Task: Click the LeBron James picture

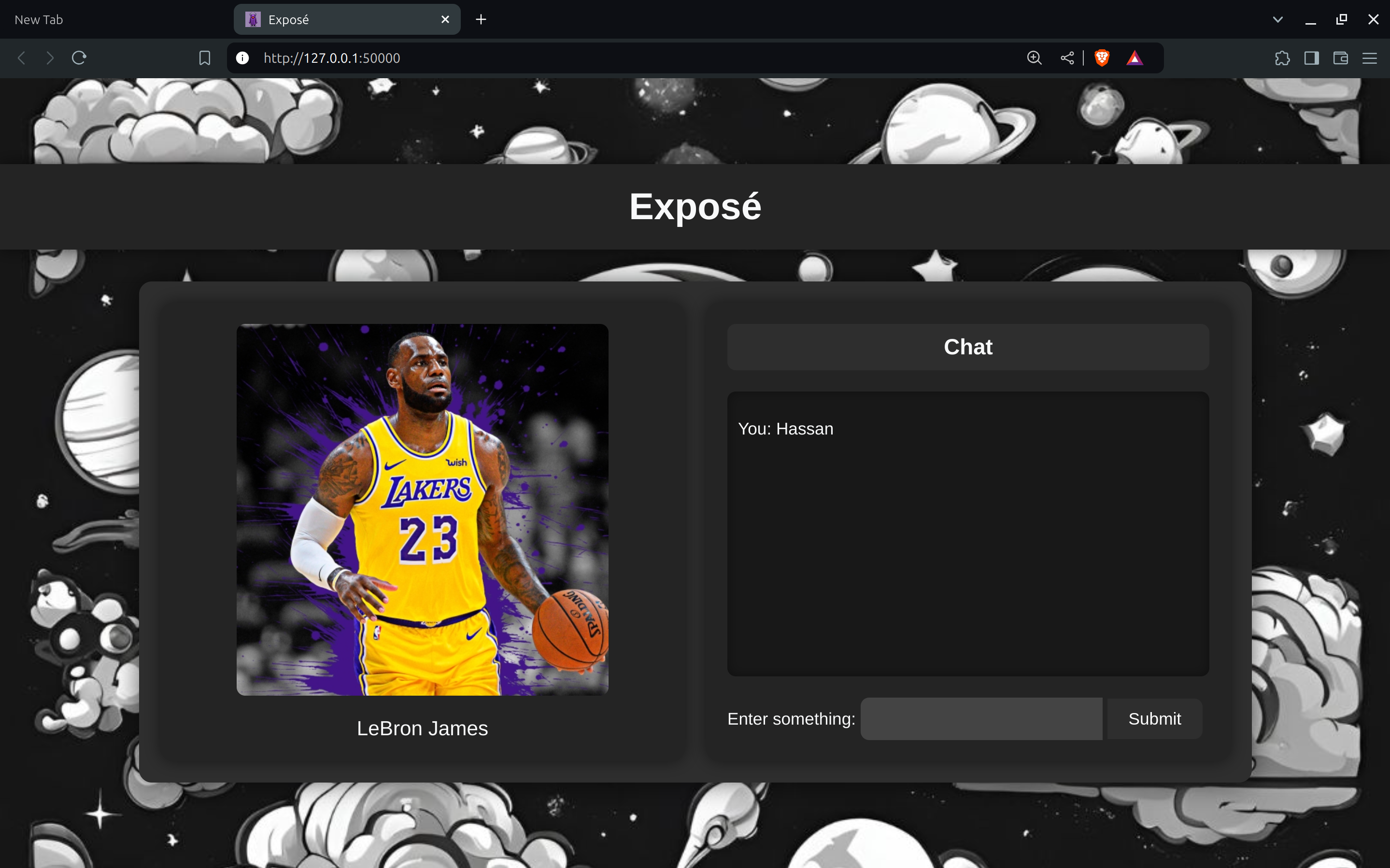Action: click(422, 509)
